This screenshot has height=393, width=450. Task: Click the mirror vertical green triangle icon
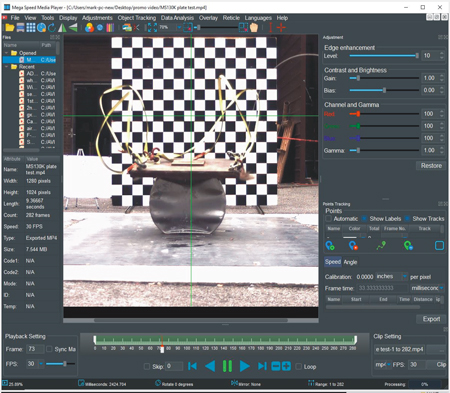point(73,28)
